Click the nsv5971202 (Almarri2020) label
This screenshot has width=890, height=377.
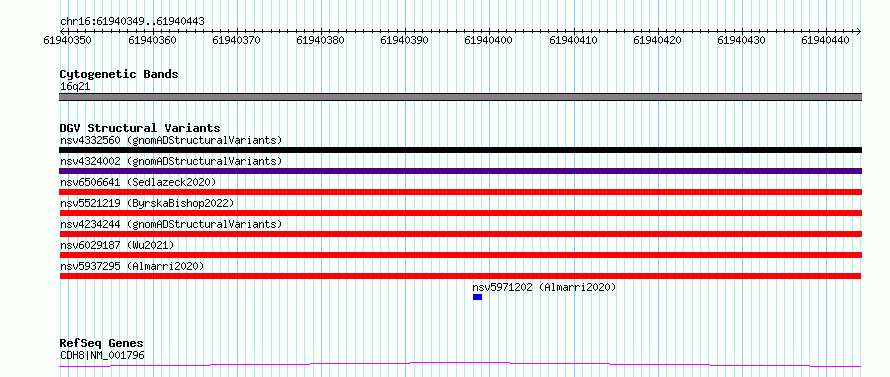pos(544,287)
